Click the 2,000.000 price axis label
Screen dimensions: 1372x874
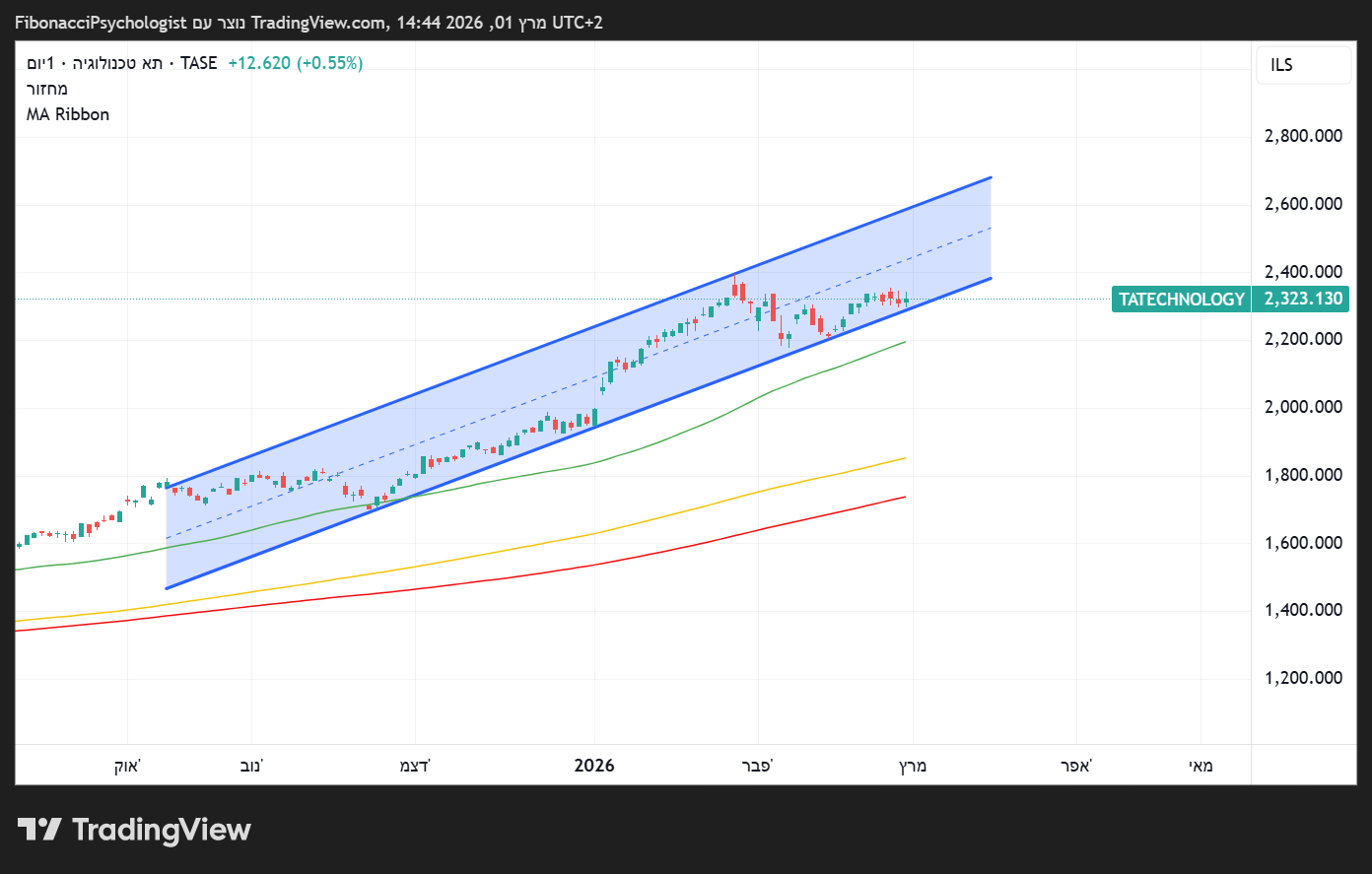tap(1303, 407)
